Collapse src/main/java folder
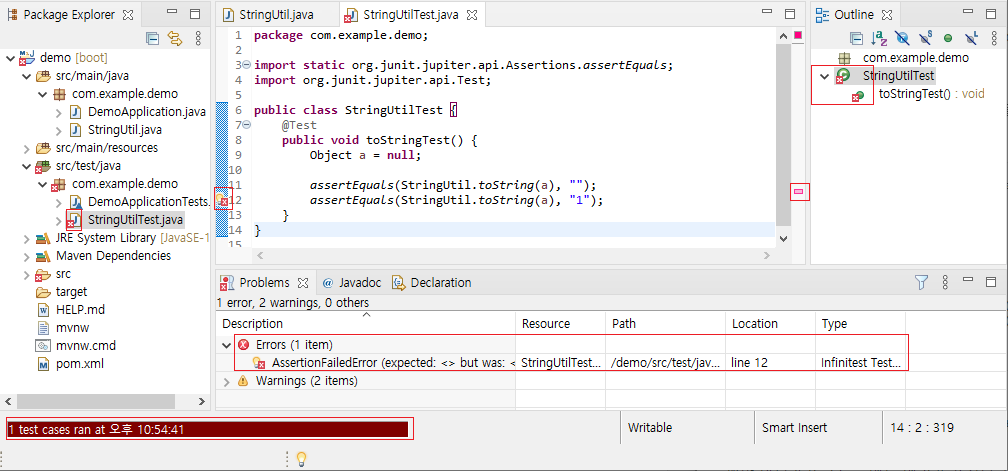Viewport: 1008px width, 471px height. (x=26, y=76)
